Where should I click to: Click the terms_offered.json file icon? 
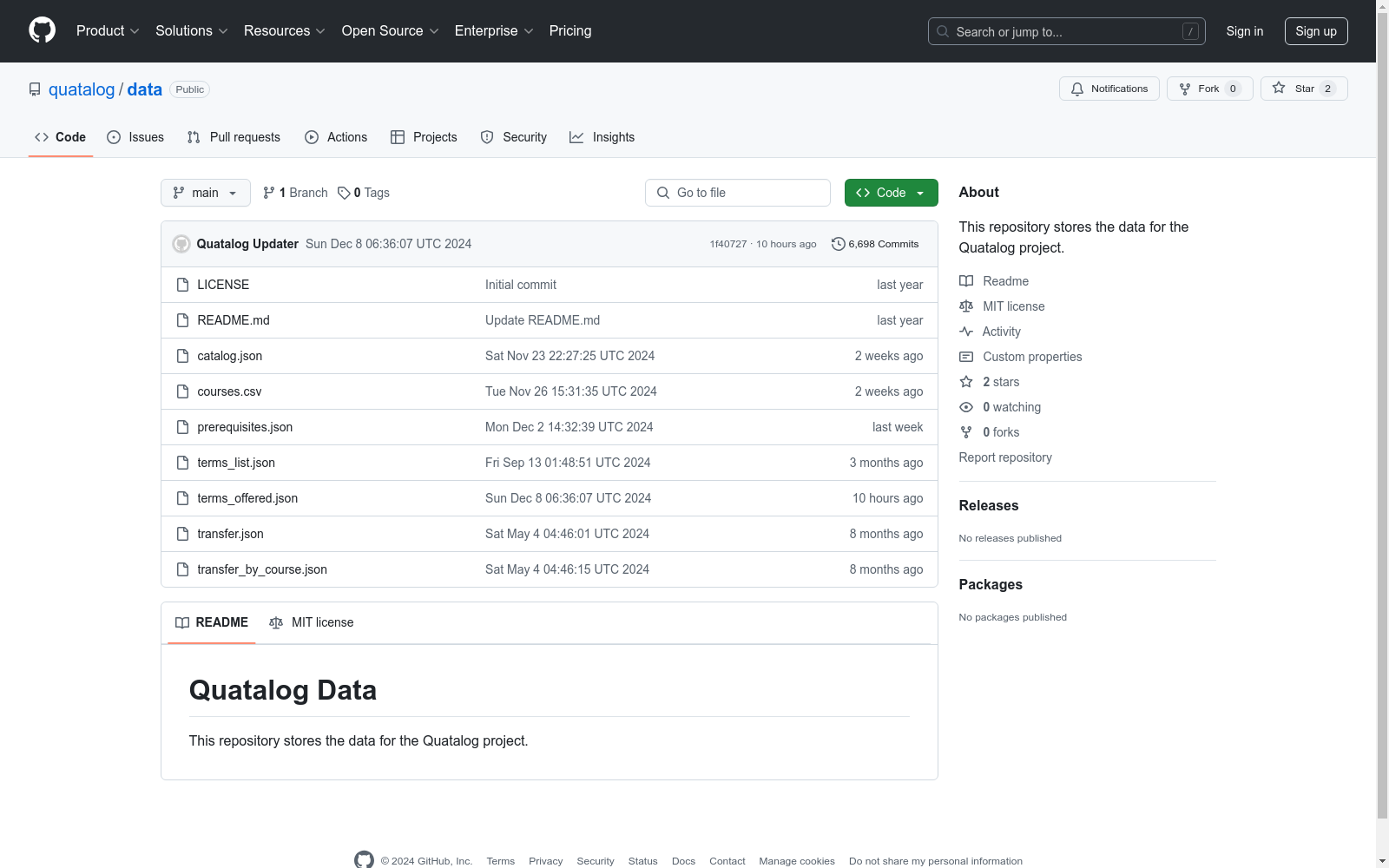[x=182, y=498]
